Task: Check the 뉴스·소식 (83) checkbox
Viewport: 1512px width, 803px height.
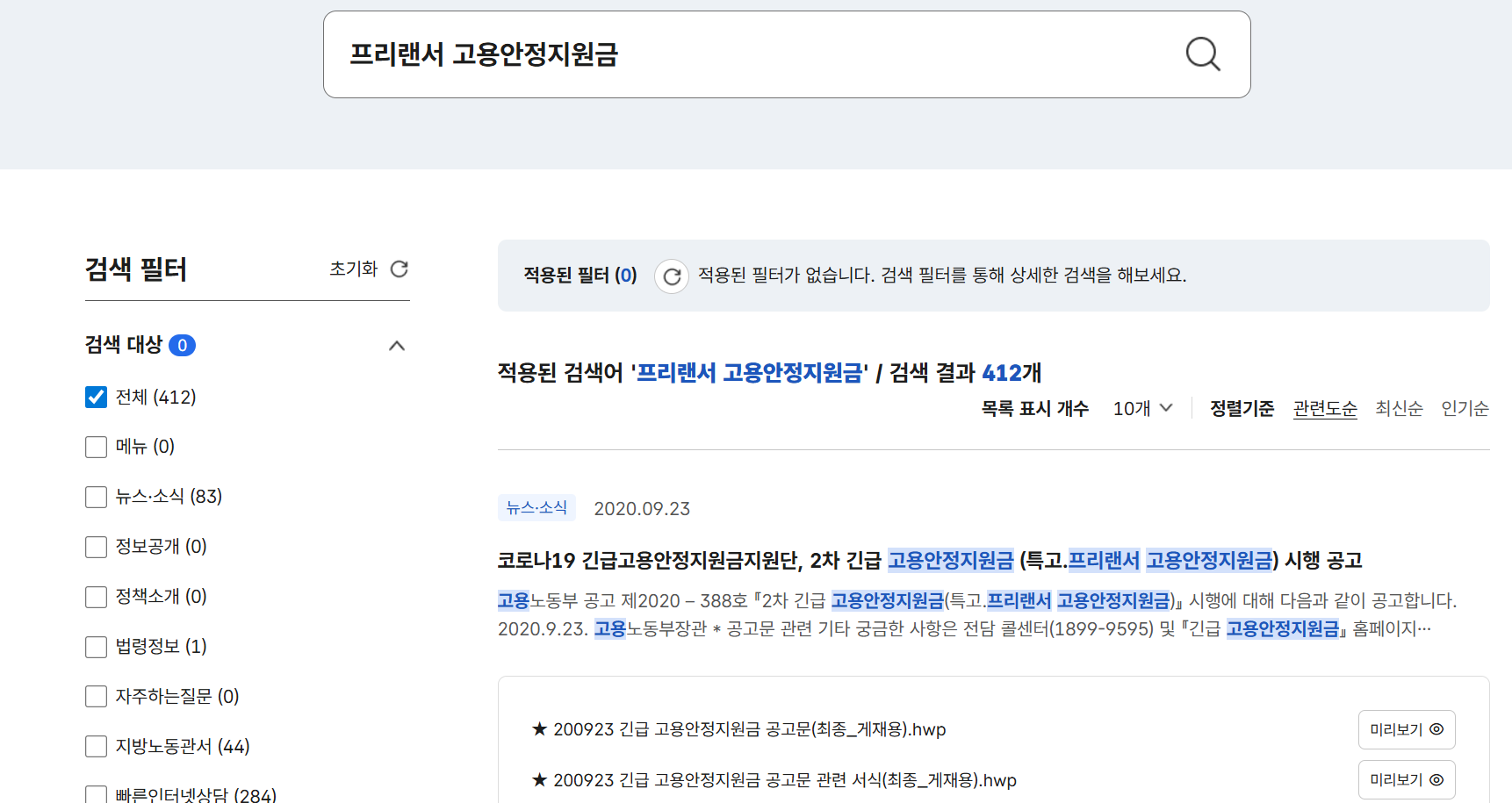Action: (x=96, y=498)
